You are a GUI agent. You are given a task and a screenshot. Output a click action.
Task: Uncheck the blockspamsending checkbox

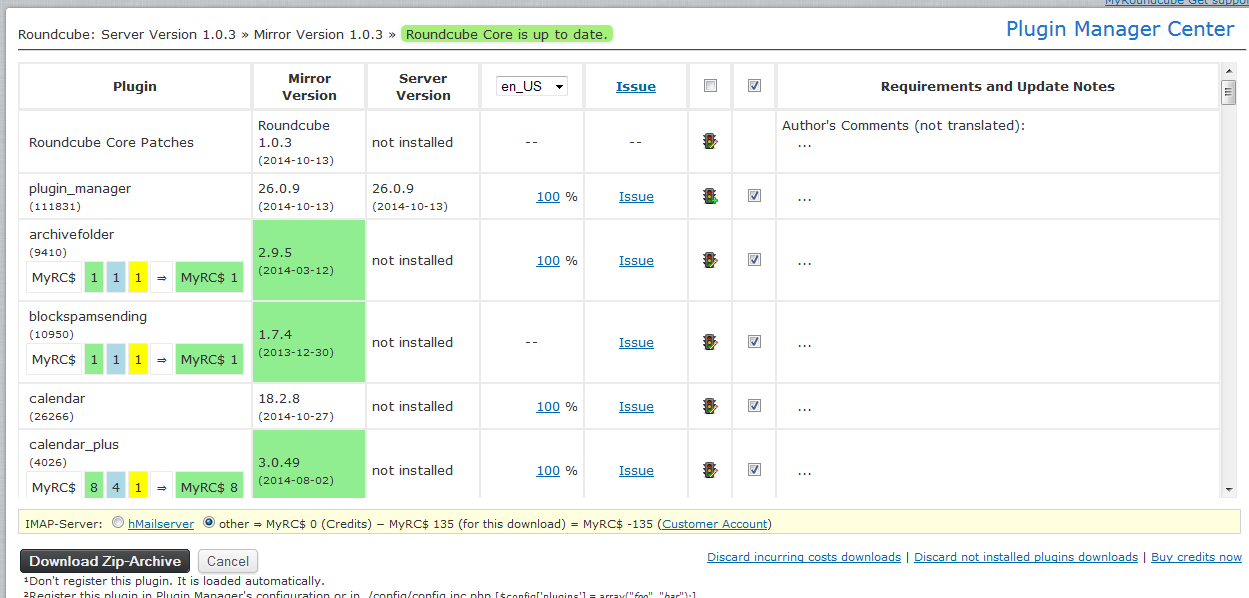754,342
